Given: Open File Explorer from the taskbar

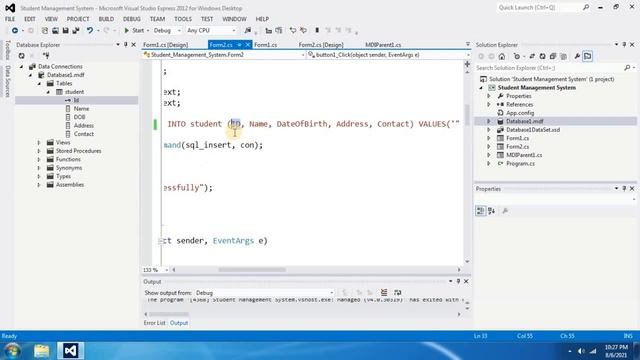Looking at the screenshot, I should 41,351.
